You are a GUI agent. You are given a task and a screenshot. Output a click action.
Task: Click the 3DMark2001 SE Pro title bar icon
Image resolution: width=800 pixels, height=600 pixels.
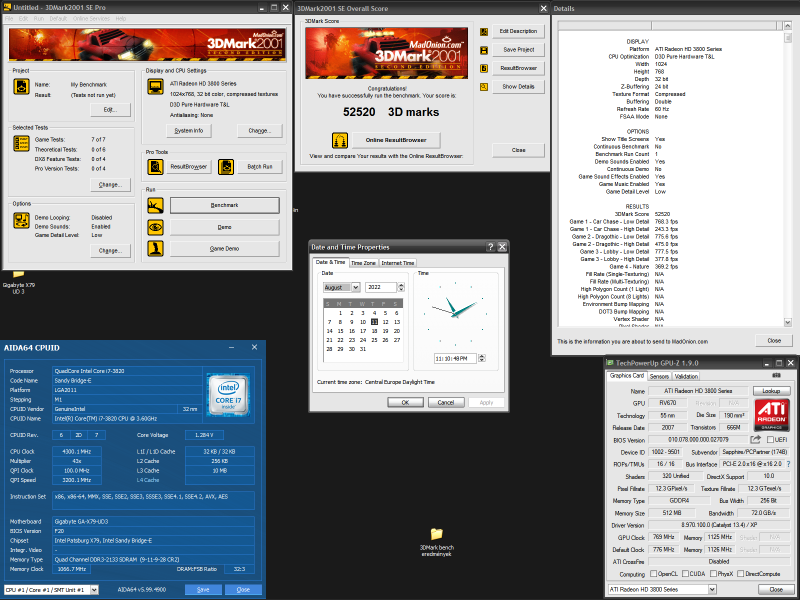(7, 8)
